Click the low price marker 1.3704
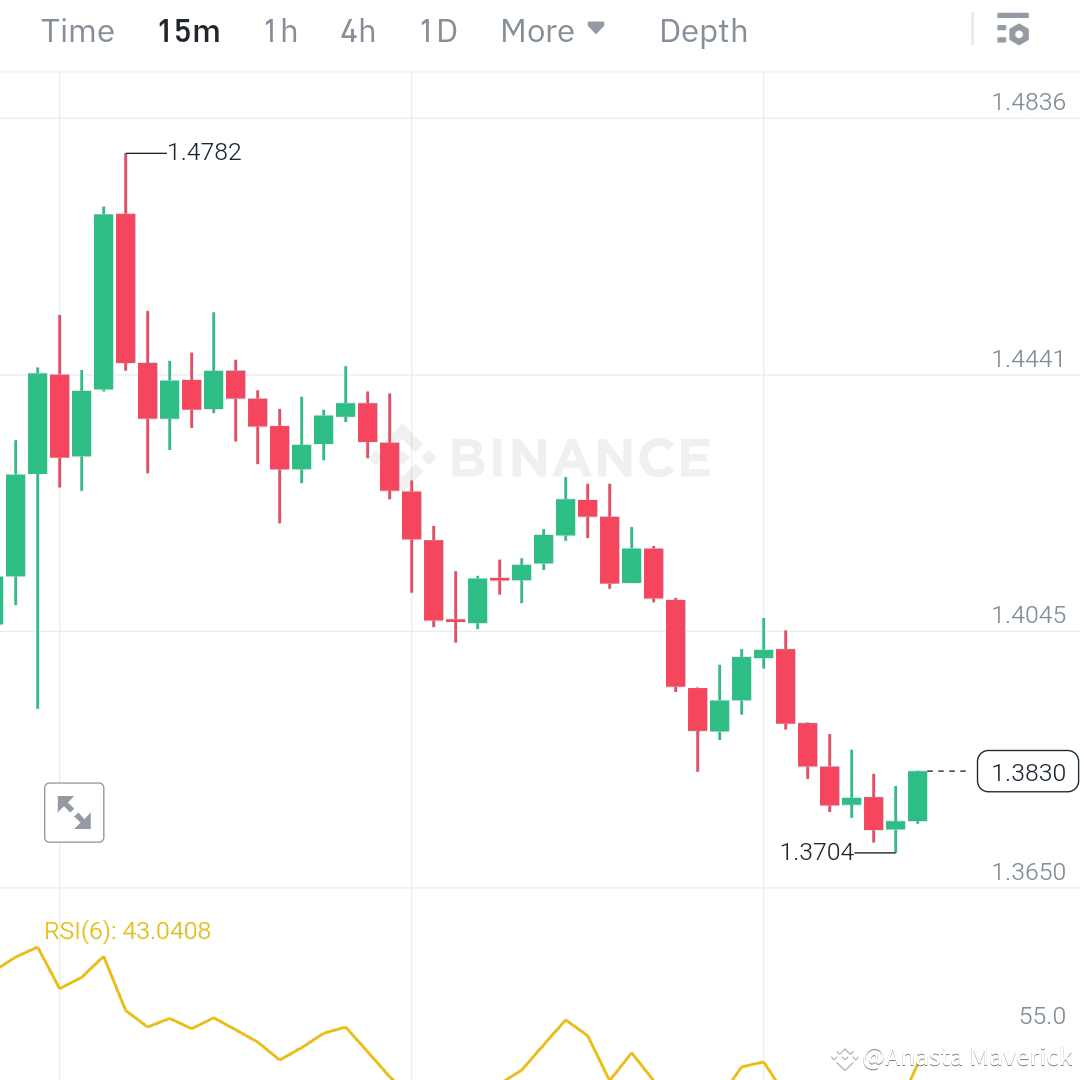The image size is (1080, 1080). (816, 852)
